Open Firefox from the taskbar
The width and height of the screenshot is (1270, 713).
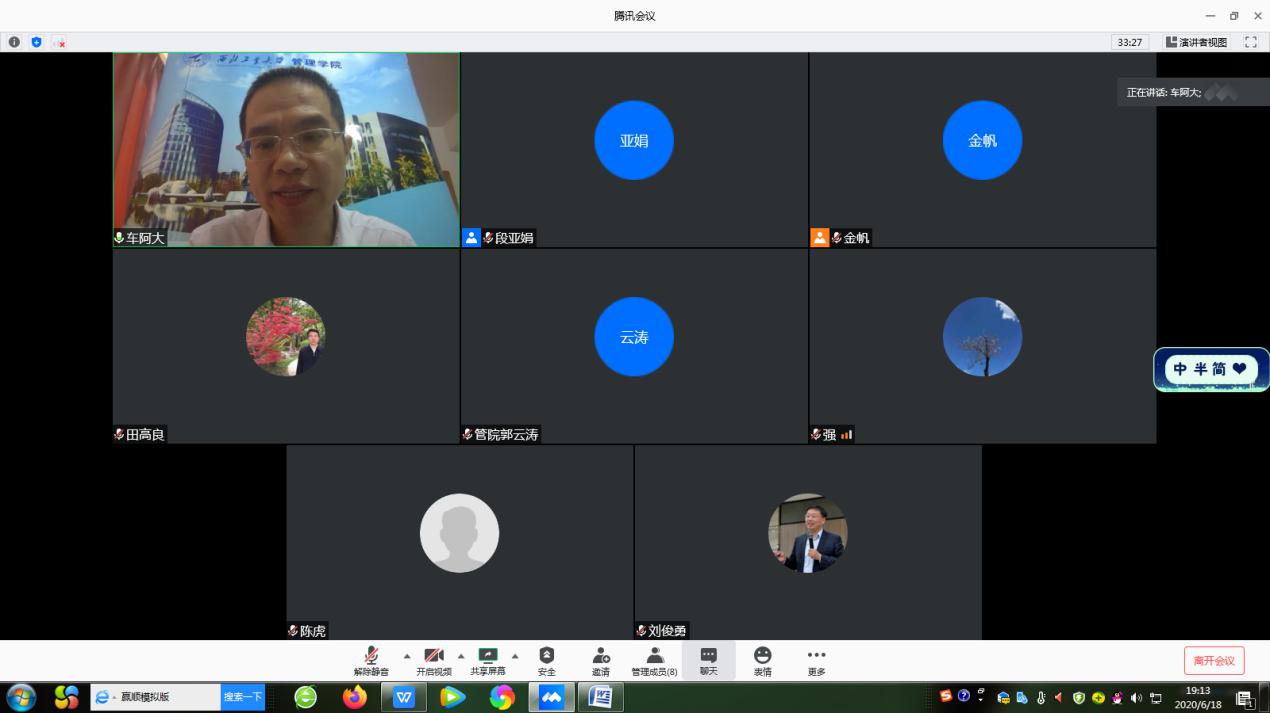tap(355, 697)
